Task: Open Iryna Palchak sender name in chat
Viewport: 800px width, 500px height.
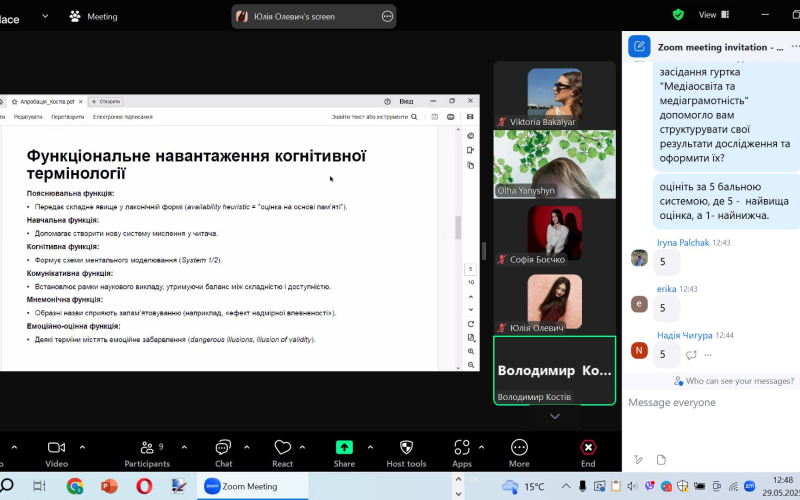Action: point(683,243)
